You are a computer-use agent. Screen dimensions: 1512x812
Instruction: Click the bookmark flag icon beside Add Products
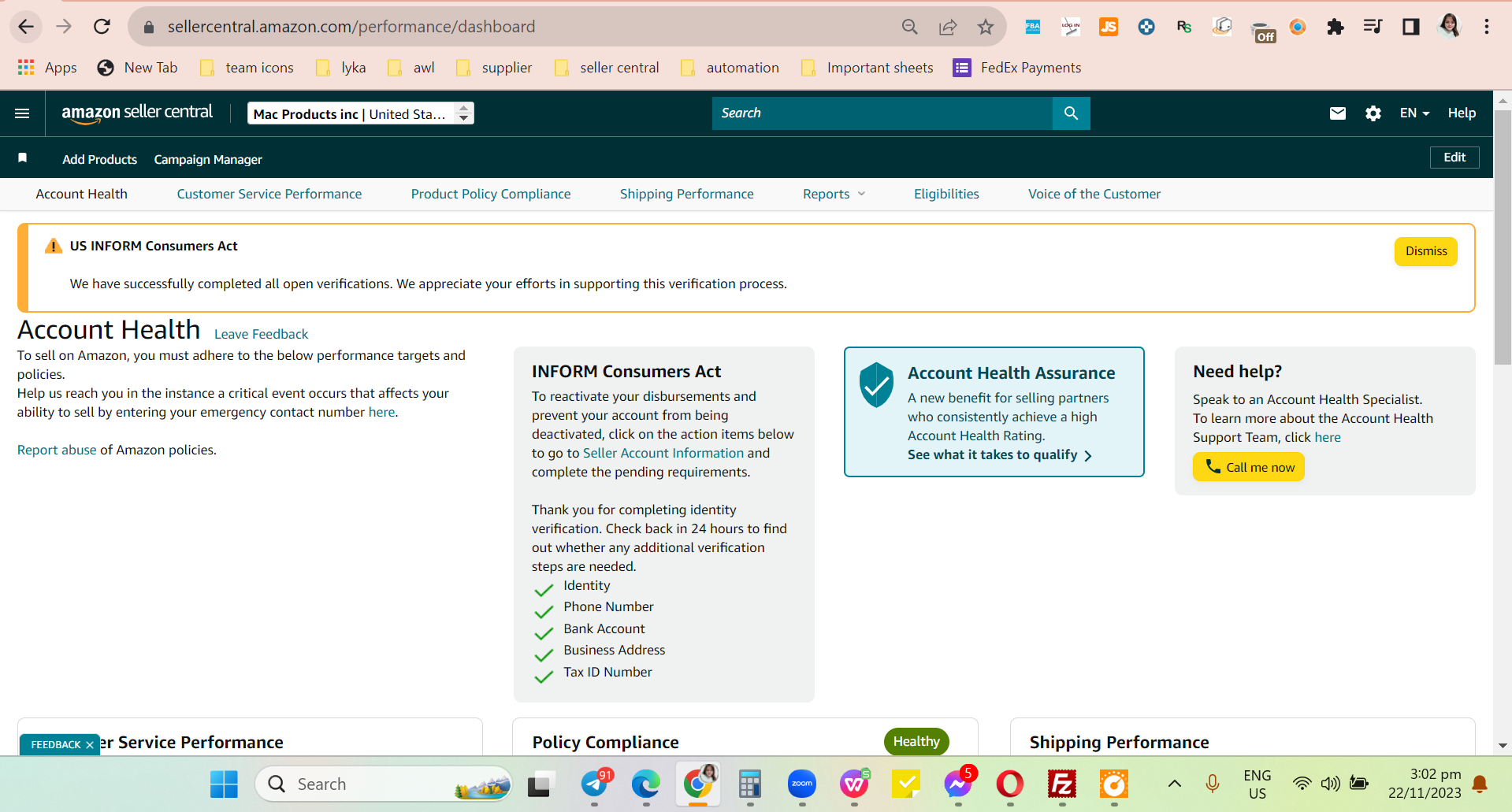click(23, 158)
